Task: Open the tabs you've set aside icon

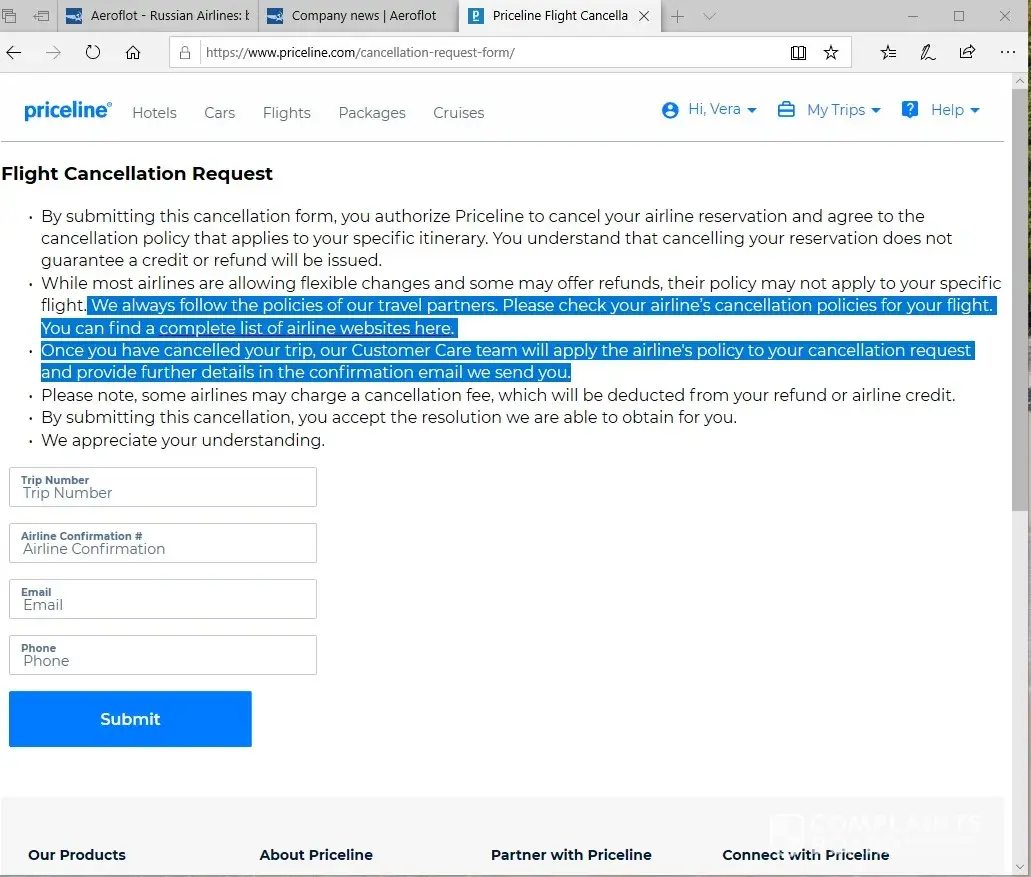Action: click(x=9, y=16)
